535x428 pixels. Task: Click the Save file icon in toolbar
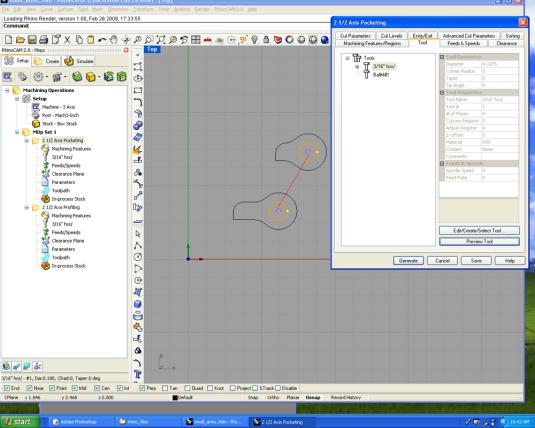pos(32,40)
